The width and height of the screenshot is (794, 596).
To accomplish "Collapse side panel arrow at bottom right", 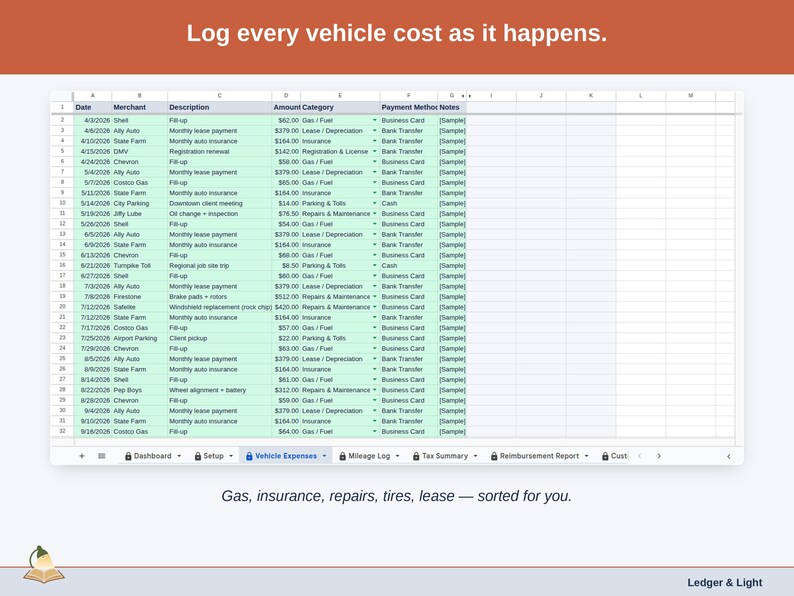I will [728, 456].
